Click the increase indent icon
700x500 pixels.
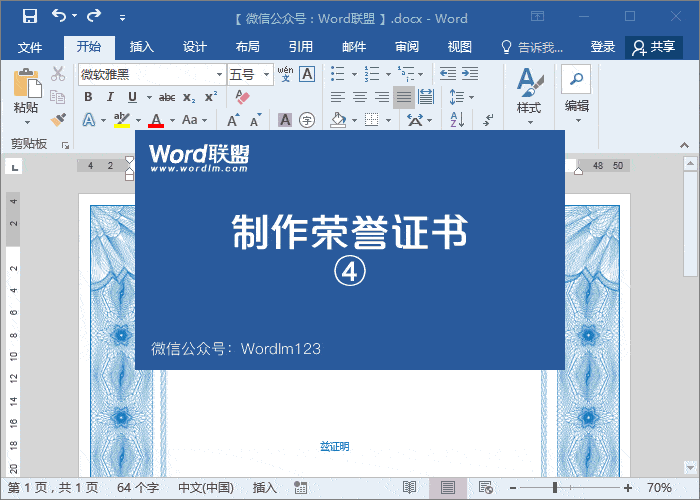coord(470,74)
